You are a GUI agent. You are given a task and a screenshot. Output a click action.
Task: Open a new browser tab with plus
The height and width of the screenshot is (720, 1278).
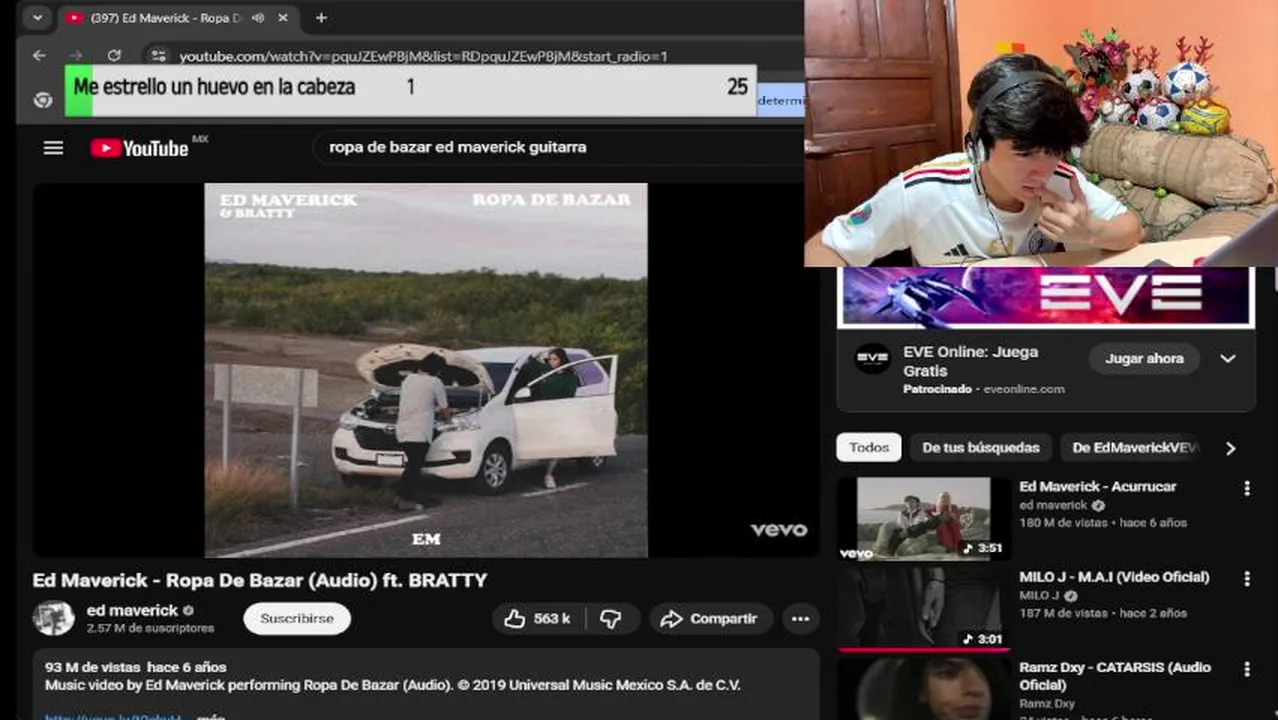pyautogui.click(x=321, y=18)
